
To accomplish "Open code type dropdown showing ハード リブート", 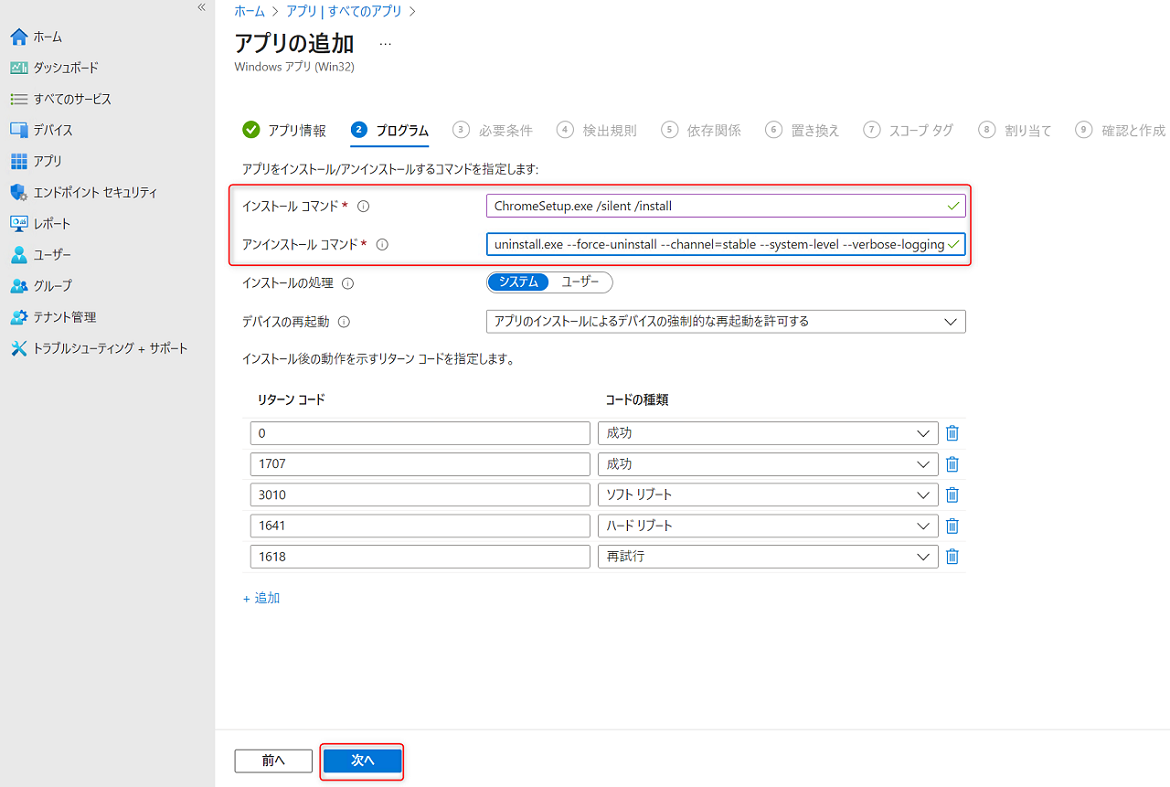I will [767, 526].
